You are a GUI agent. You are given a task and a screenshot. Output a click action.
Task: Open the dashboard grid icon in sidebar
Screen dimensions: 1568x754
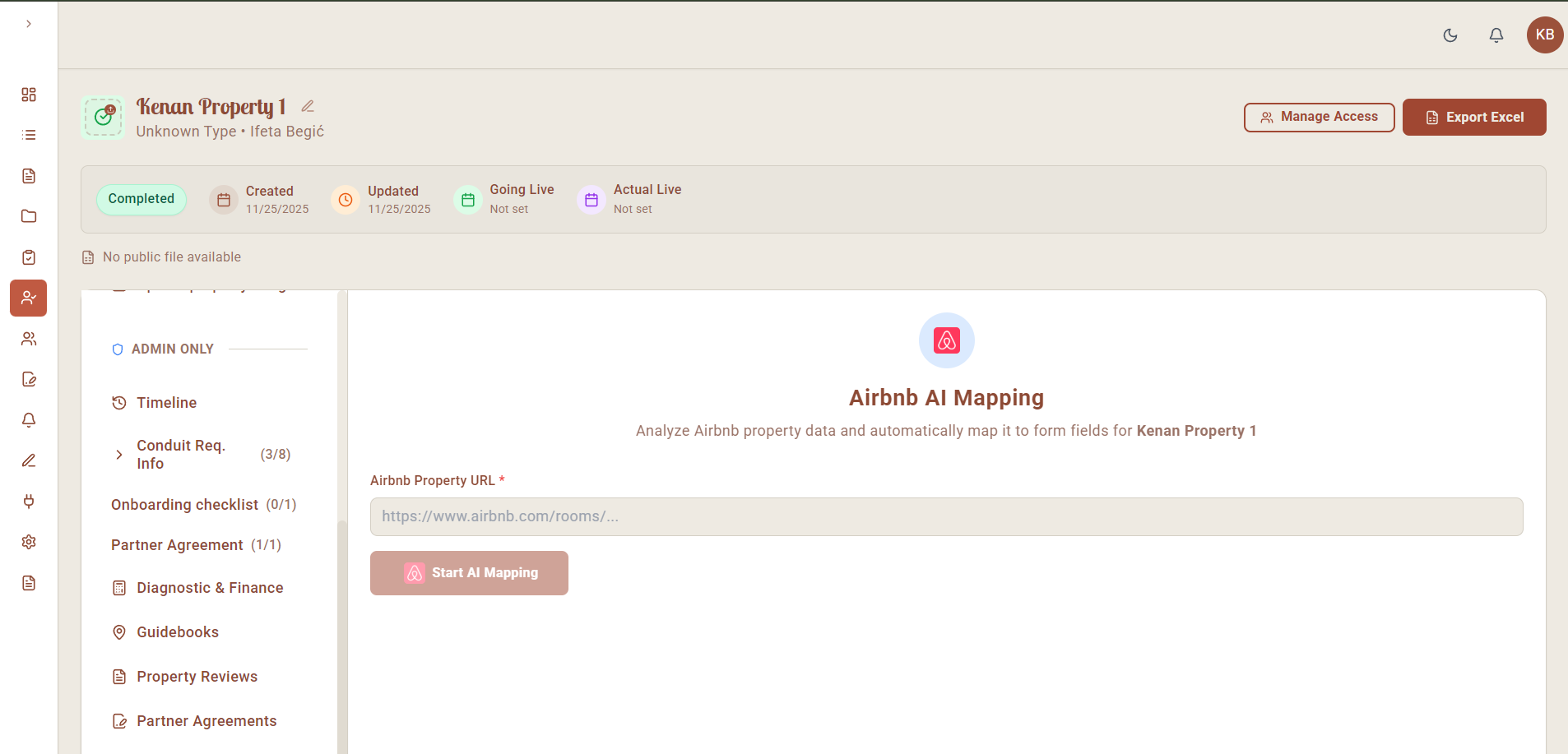[29, 95]
